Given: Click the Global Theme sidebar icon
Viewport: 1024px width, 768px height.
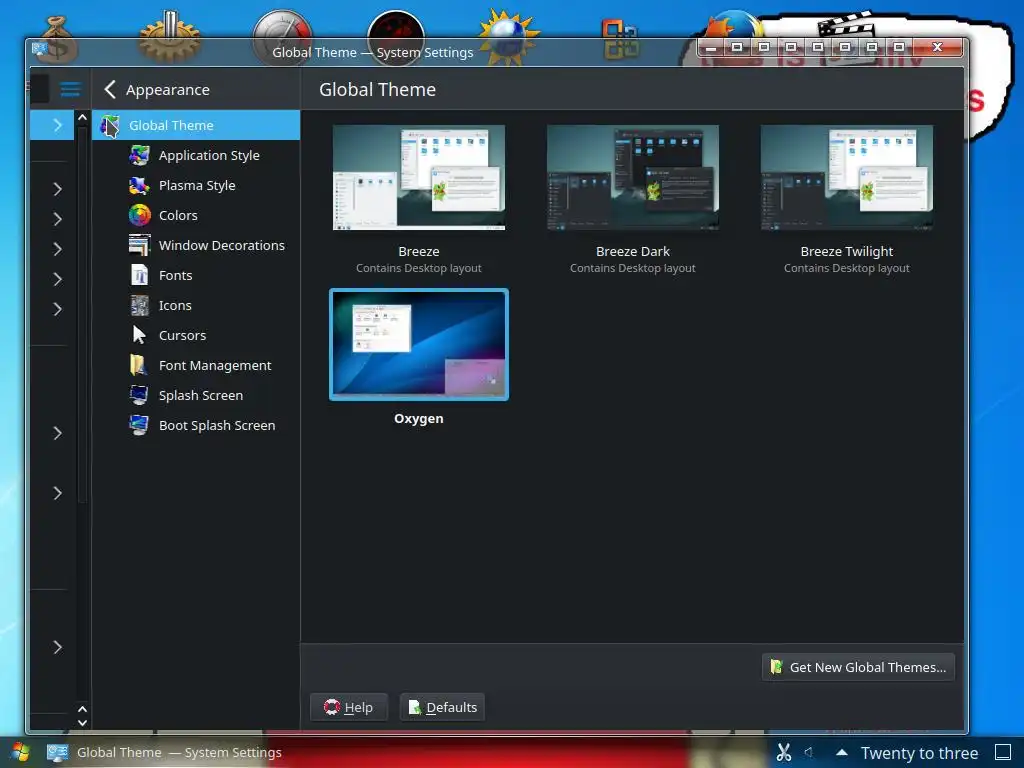Looking at the screenshot, I should pos(110,125).
